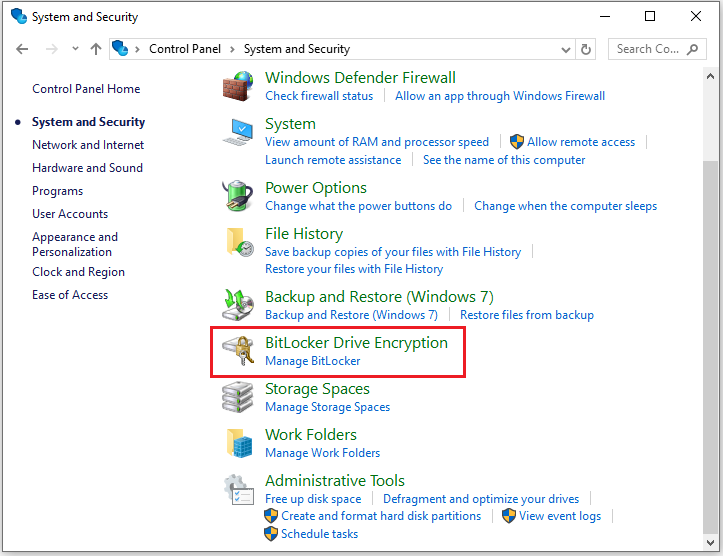The image size is (723, 556).
Task: Click Manage Work Folders
Action: point(323,453)
